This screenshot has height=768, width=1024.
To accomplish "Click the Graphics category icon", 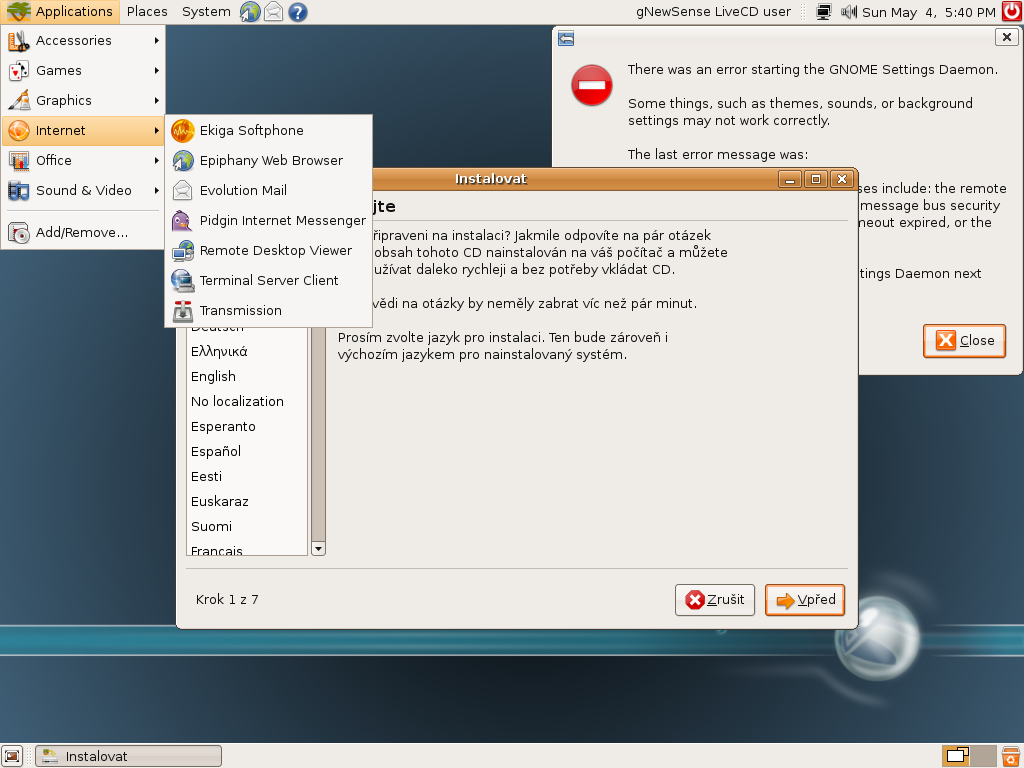I will [19, 101].
